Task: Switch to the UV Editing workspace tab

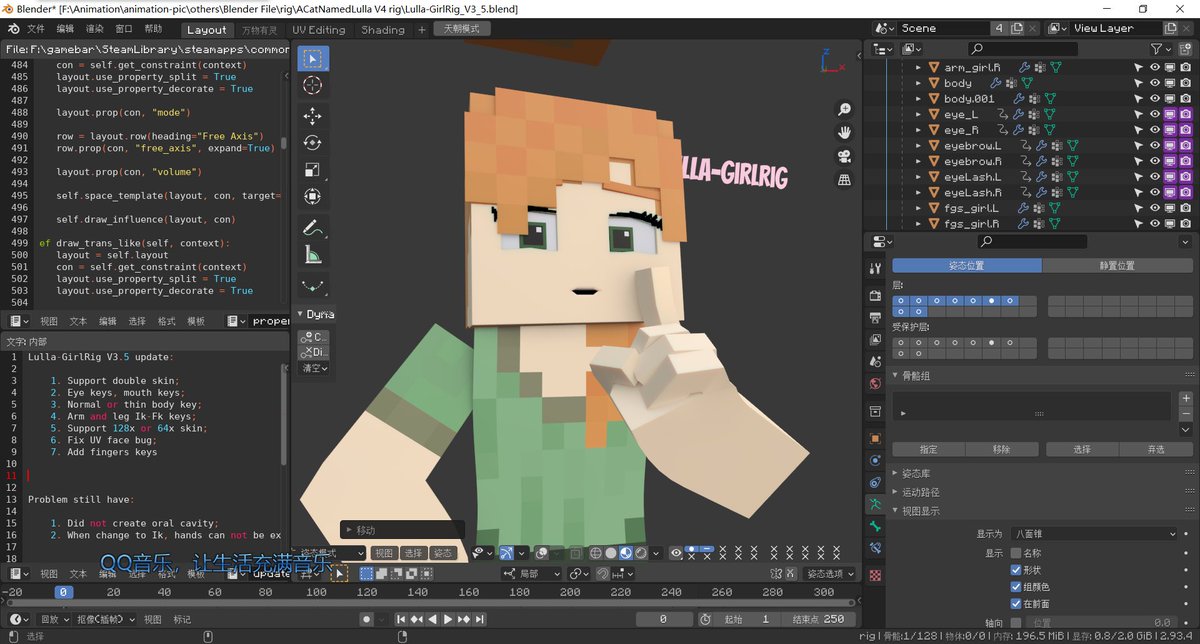Action: (x=318, y=29)
